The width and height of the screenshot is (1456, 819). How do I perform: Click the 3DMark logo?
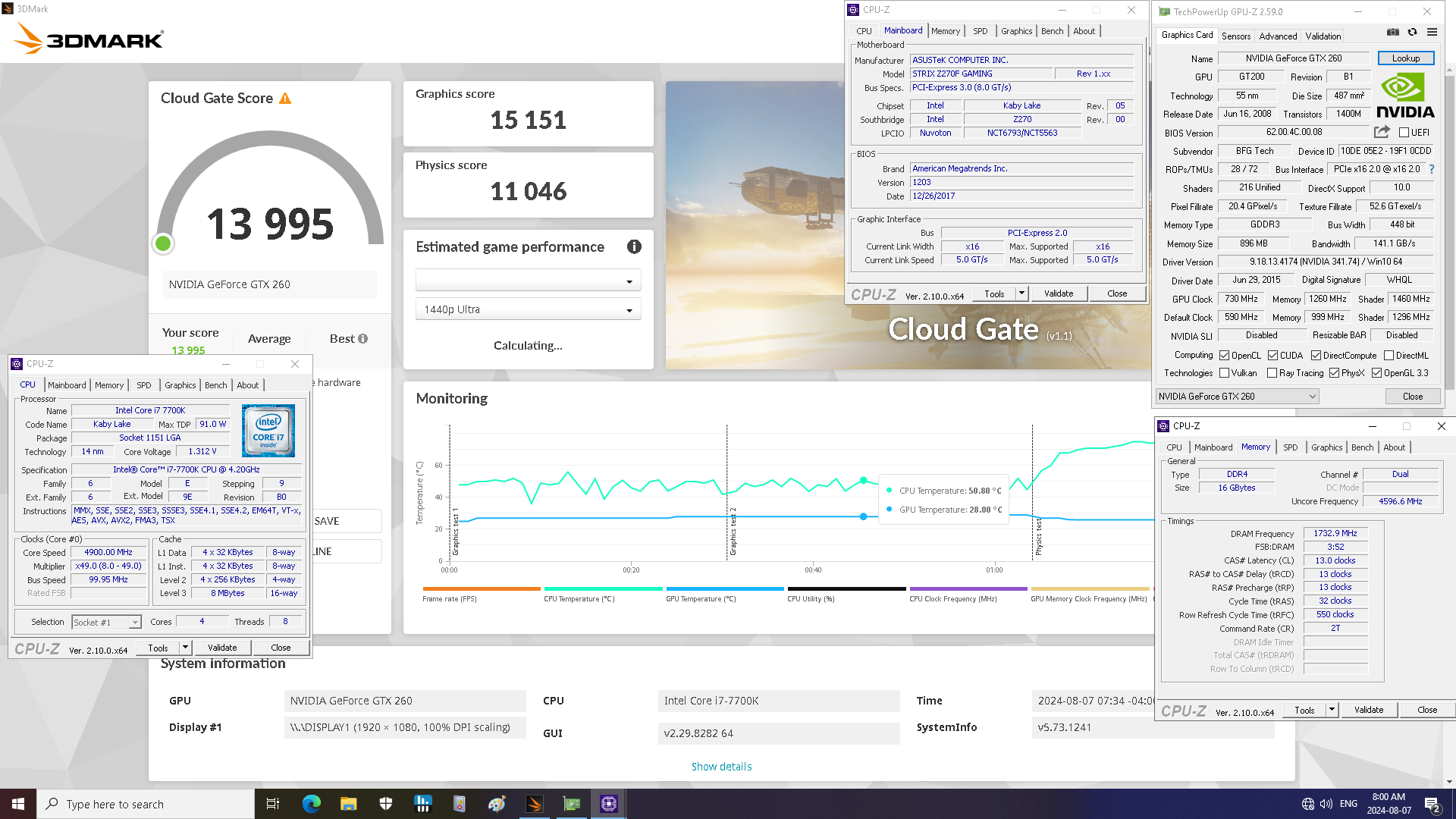coord(89,38)
